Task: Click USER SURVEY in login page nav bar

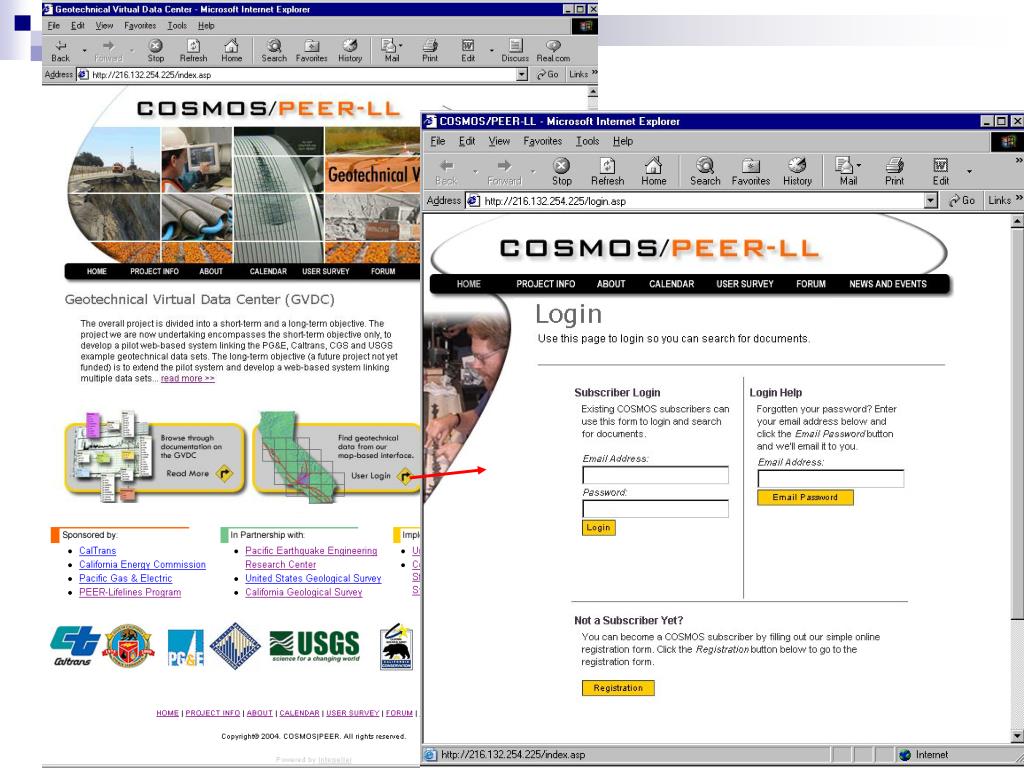Action: tap(744, 283)
